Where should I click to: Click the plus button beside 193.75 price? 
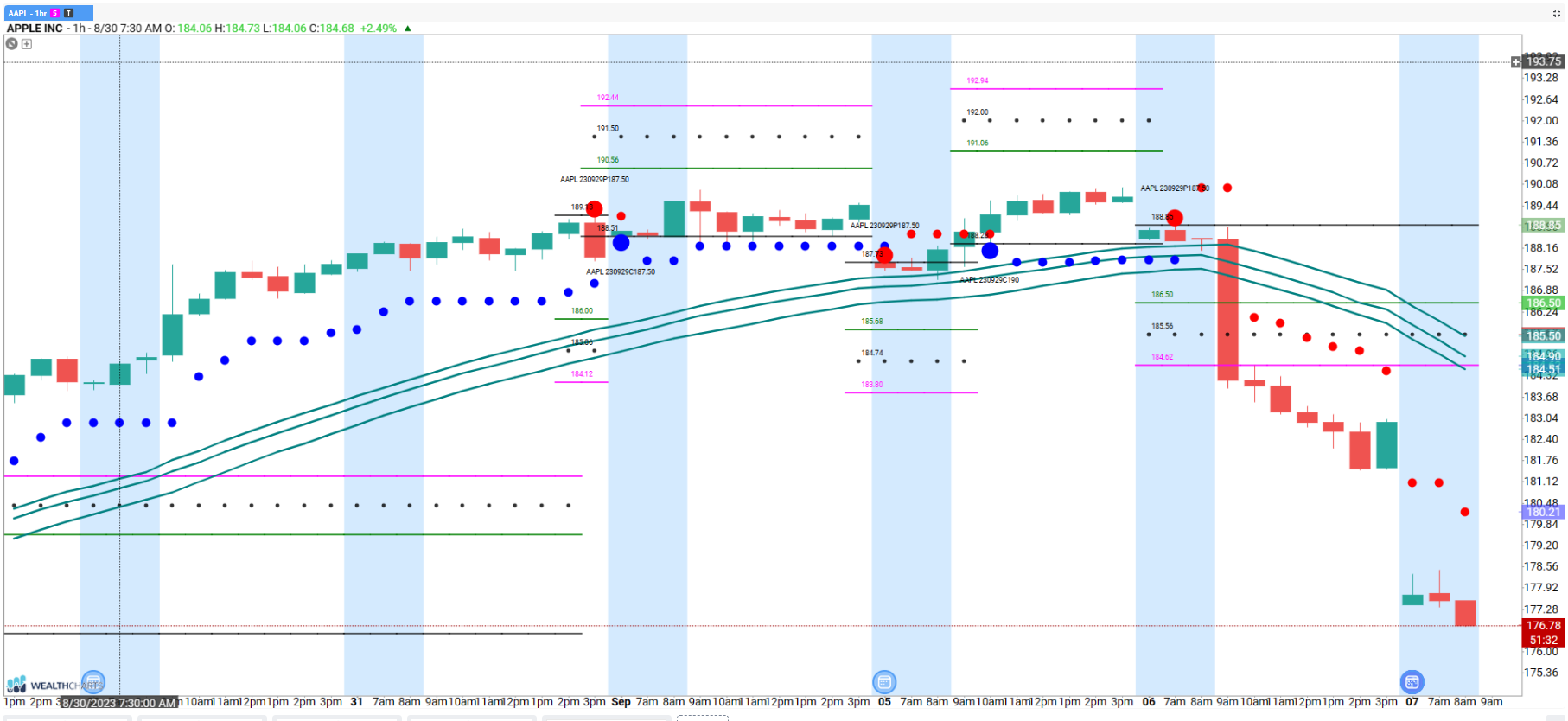(1515, 61)
